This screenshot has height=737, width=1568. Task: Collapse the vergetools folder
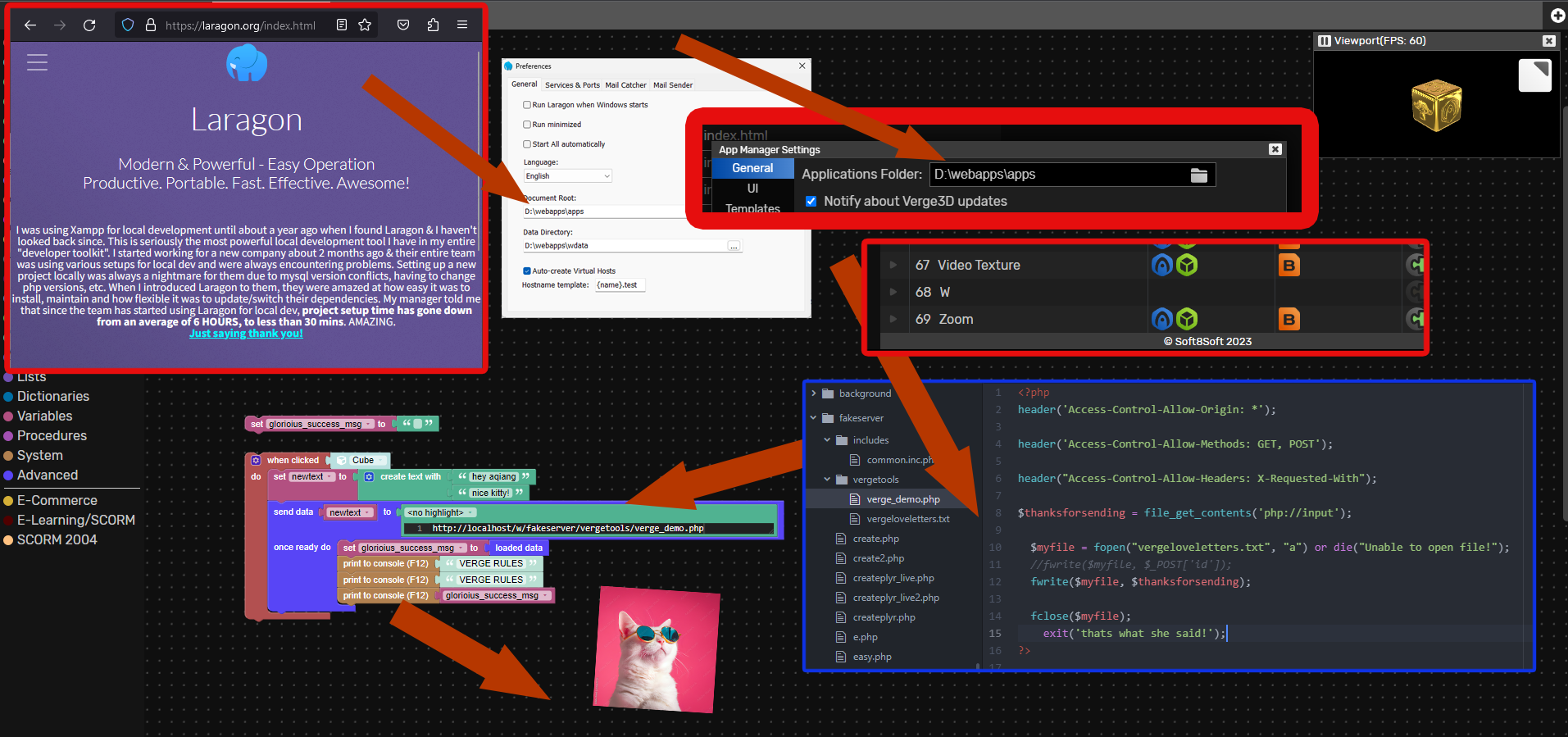pyautogui.click(x=827, y=480)
